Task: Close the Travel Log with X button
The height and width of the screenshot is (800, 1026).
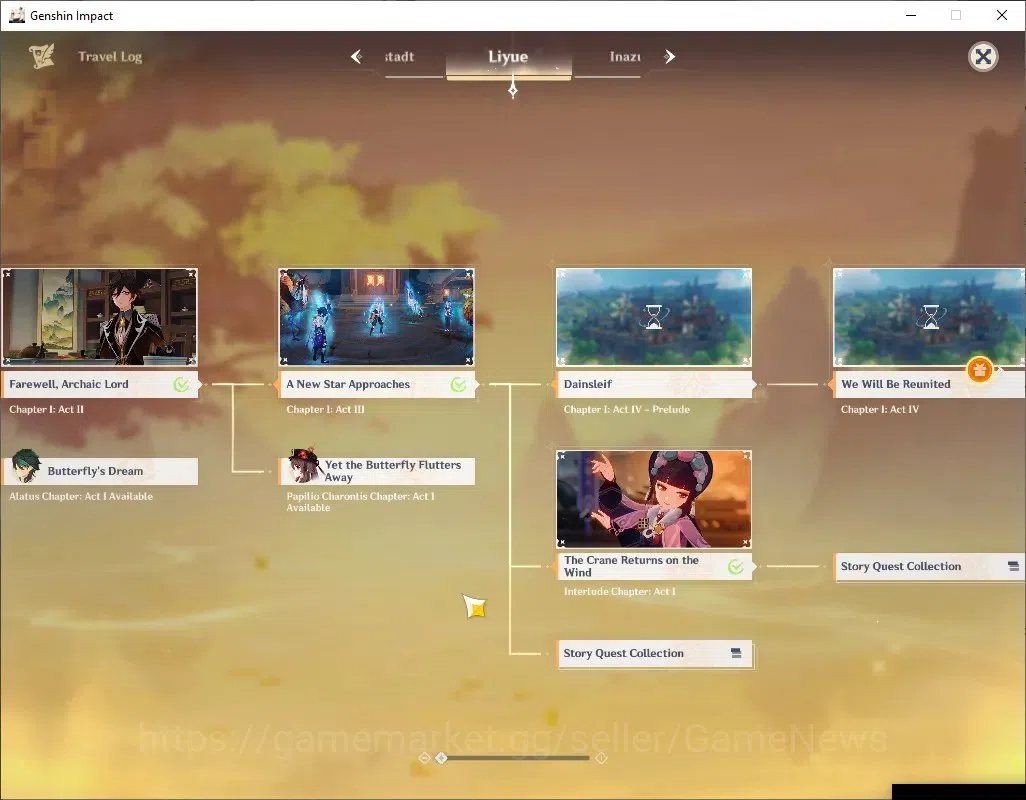Action: coord(983,57)
